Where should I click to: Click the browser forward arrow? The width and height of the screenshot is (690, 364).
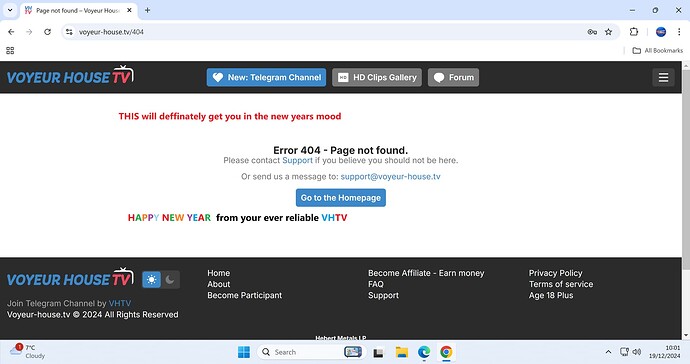click(x=29, y=32)
